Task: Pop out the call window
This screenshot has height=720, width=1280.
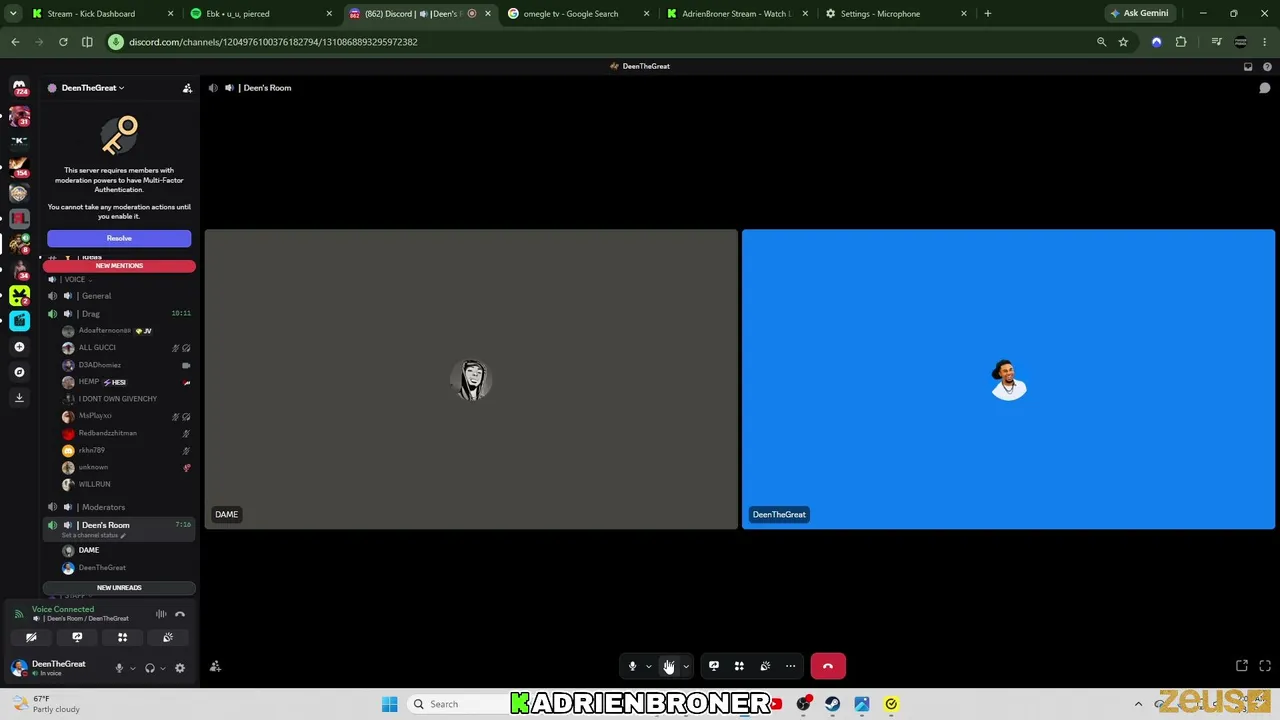Action: pos(1242,666)
